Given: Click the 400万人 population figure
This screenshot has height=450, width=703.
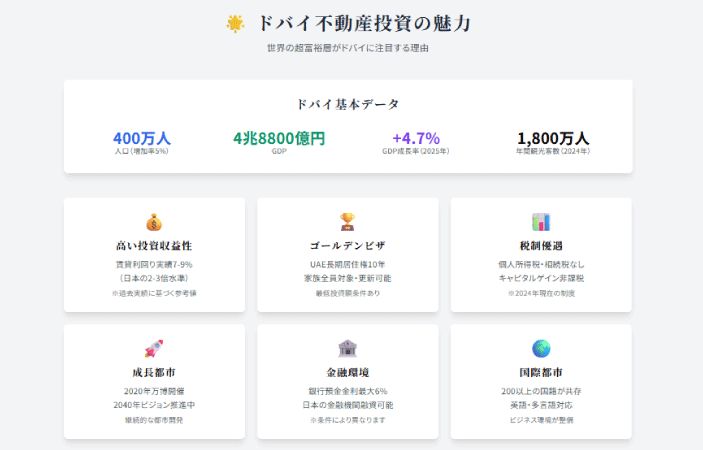Looking at the screenshot, I should (142, 138).
